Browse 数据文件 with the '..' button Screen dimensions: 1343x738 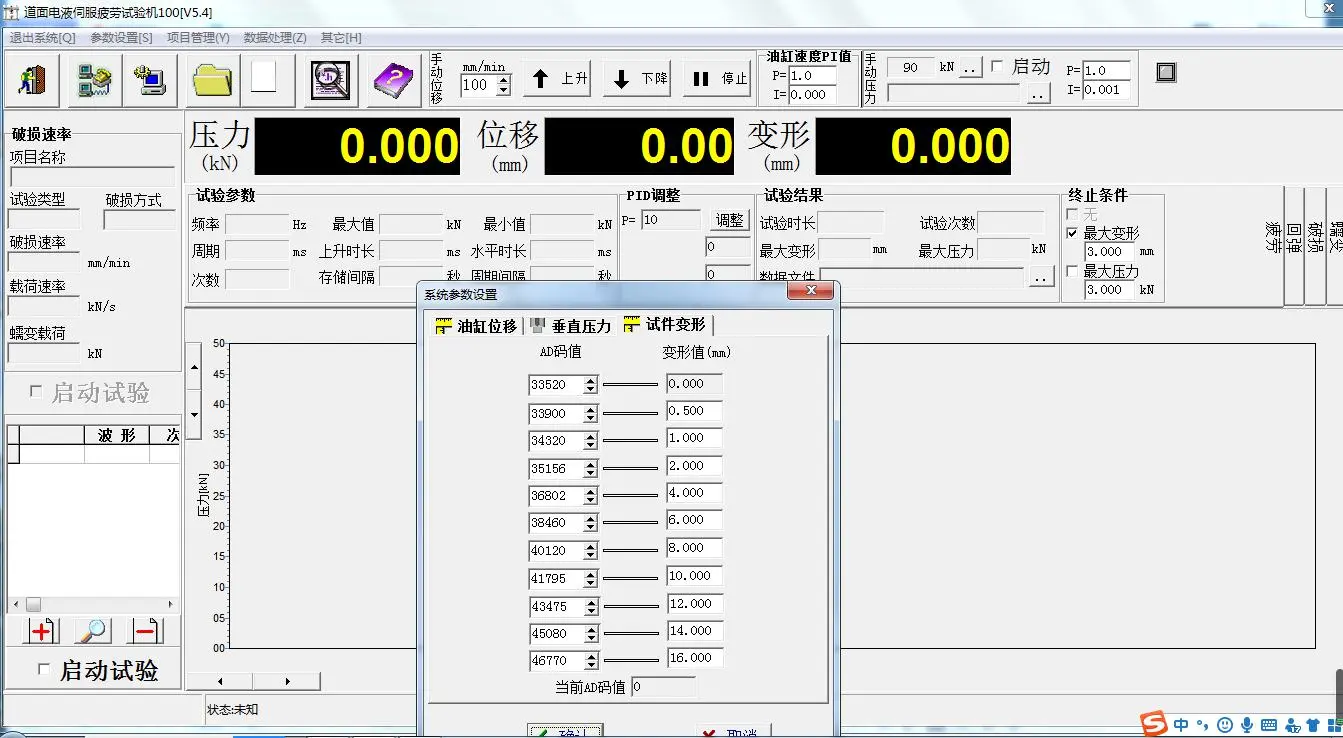[1041, 277]
